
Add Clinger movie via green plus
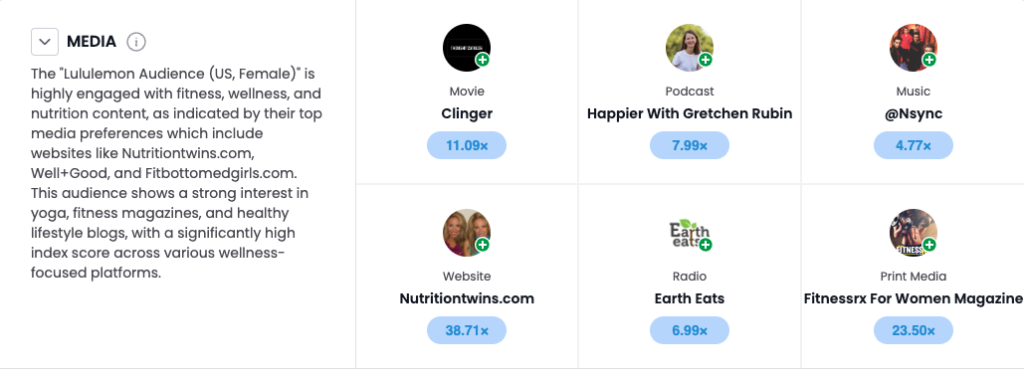click(483, 60)
